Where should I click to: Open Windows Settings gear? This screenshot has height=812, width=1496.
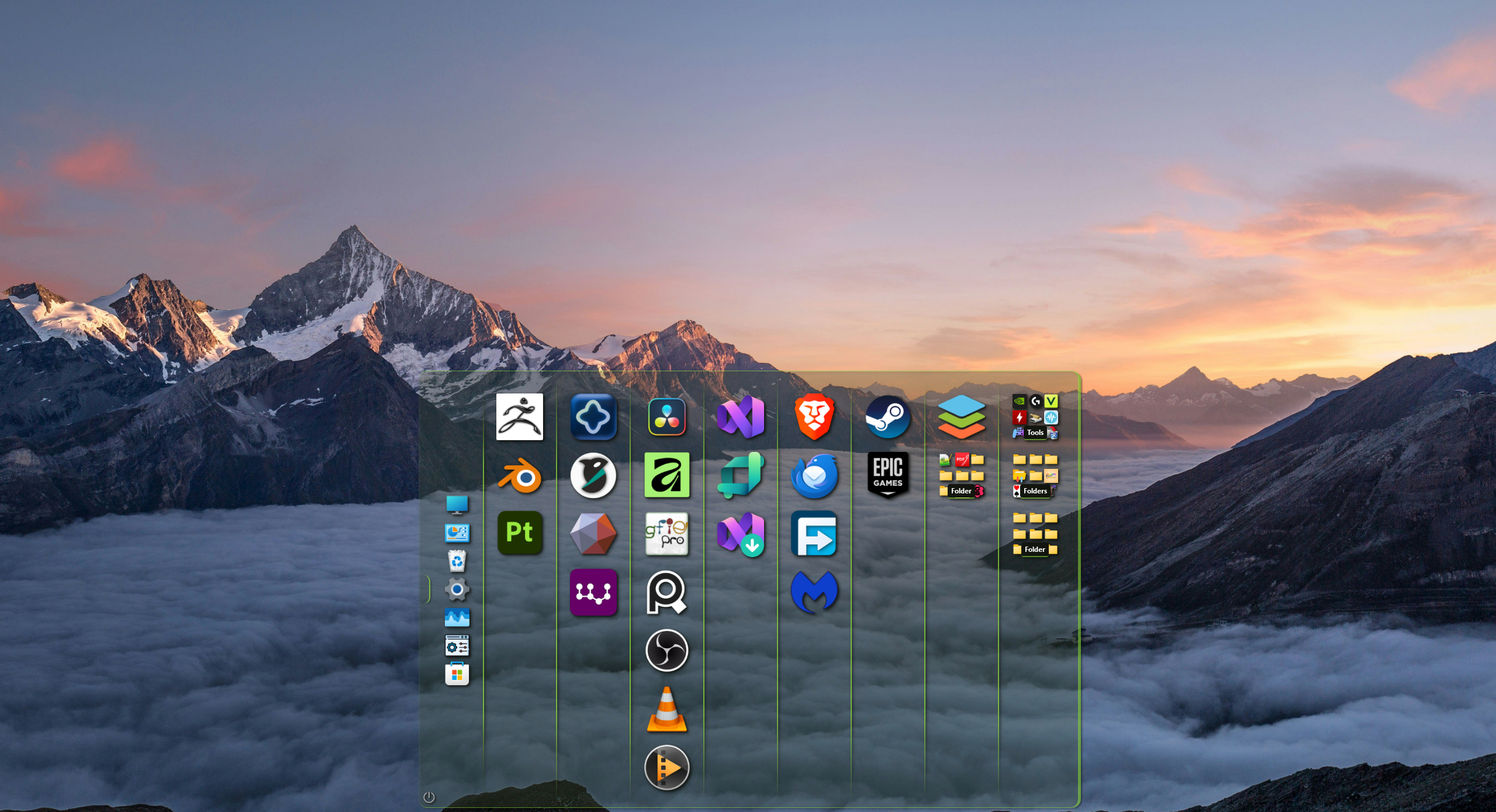[457, 589]
